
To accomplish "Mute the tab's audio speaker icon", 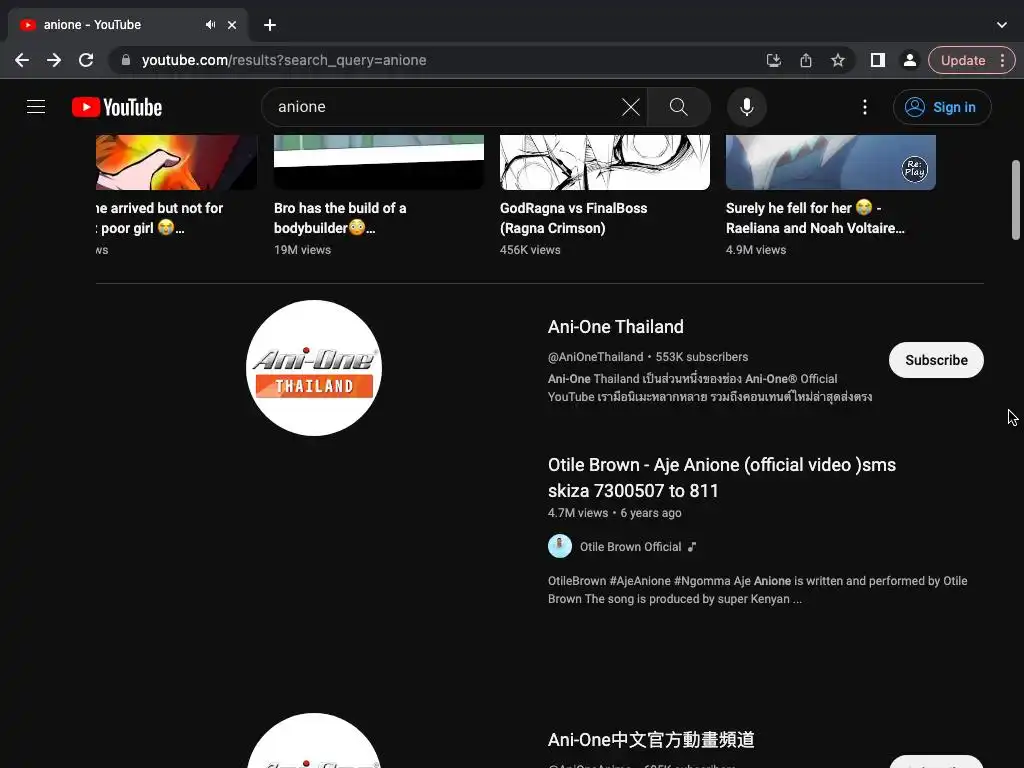I will 210,25.
